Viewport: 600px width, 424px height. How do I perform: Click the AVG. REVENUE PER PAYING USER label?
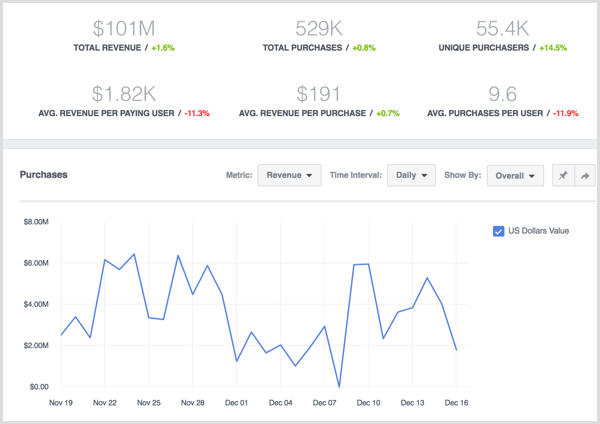106,113
